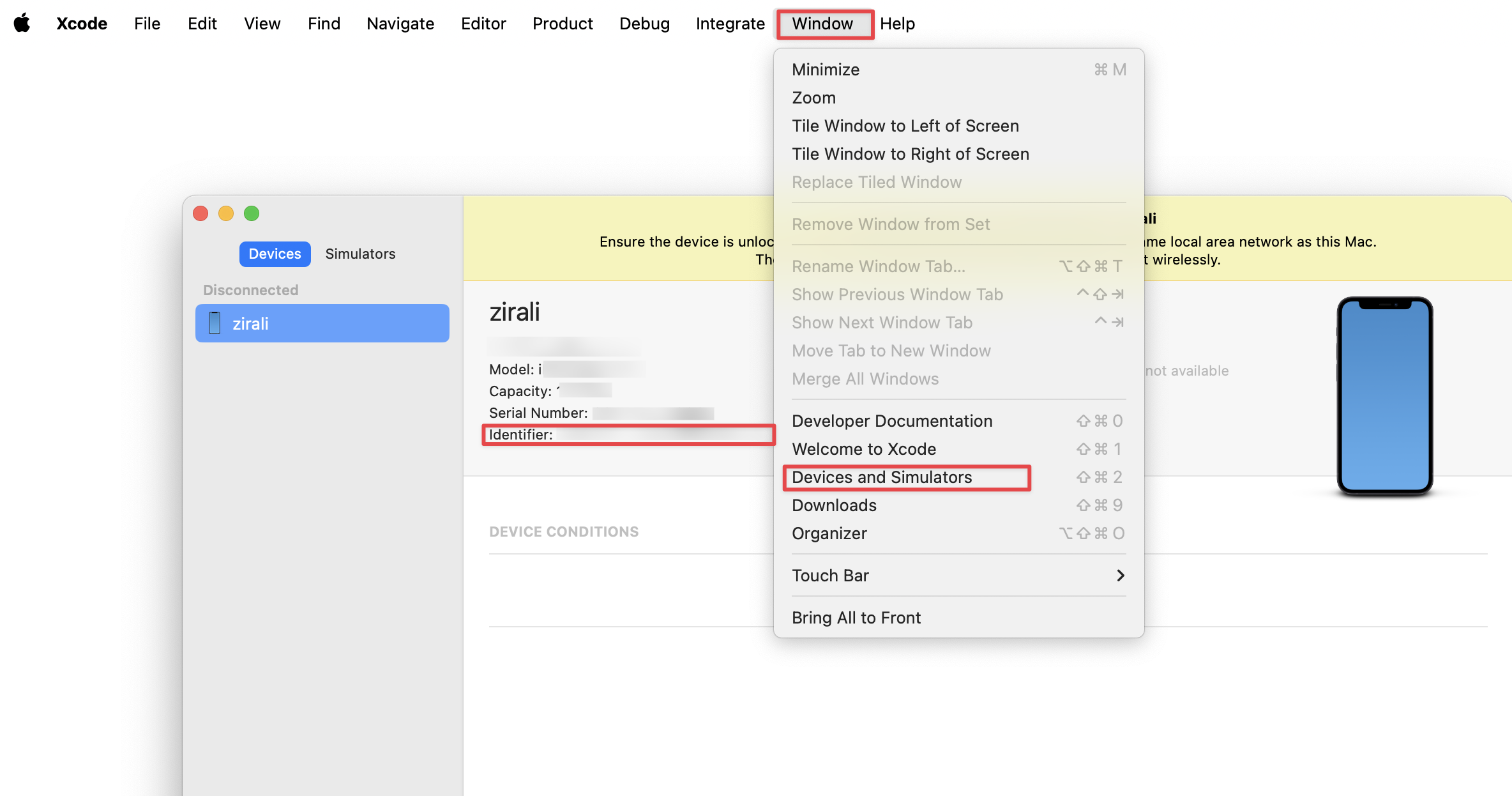Open the Editor menu
The height and width of the screenshot is (796, 1512).
[x=483, y=24]
